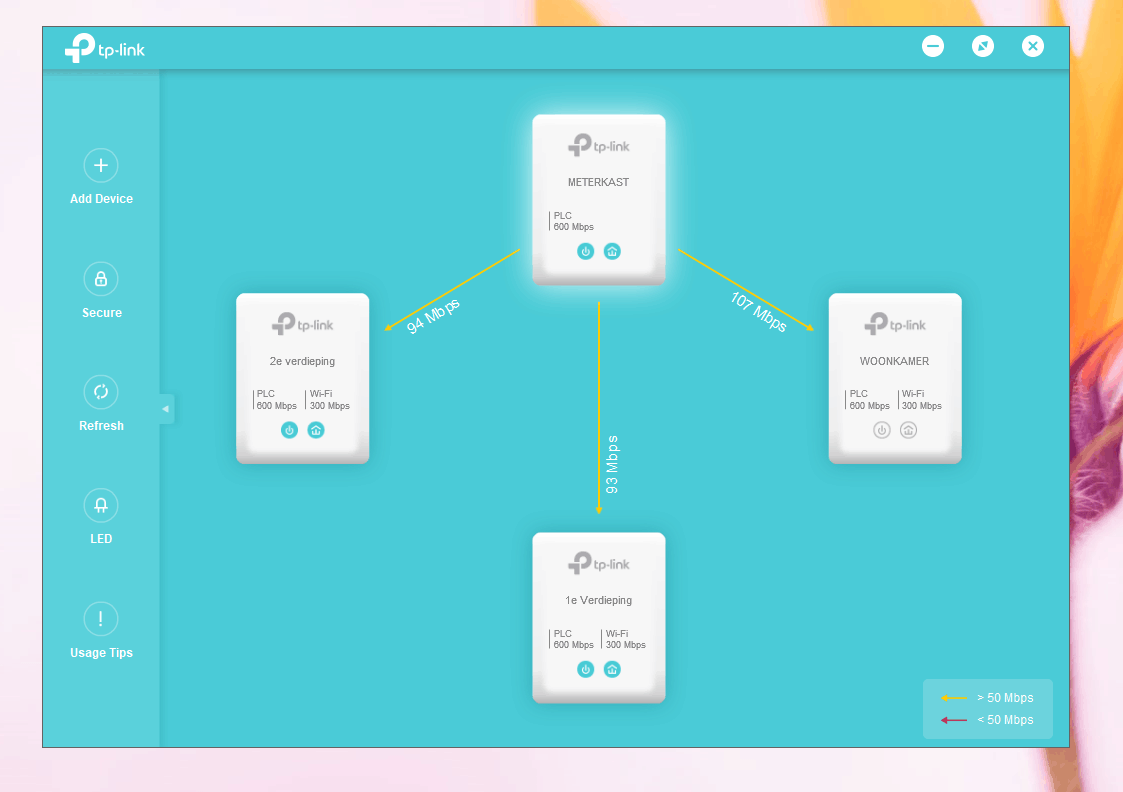Click the Refresh circular arrows icon
1123x792 pixels.
coord(101,392)
